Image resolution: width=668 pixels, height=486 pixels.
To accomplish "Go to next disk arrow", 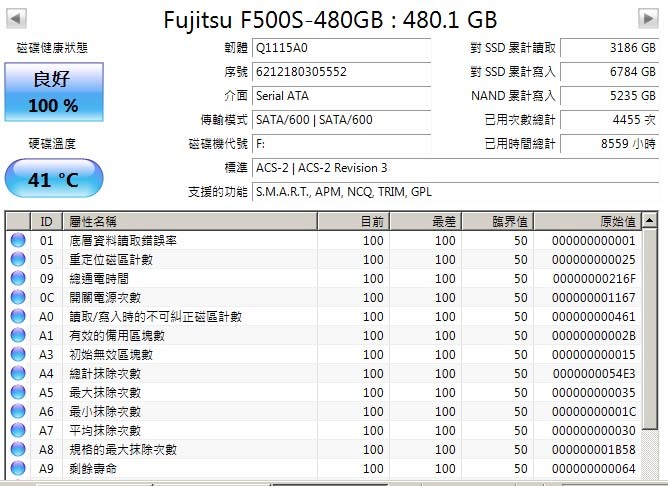I will pyautogui.click(x=648, y=18).
